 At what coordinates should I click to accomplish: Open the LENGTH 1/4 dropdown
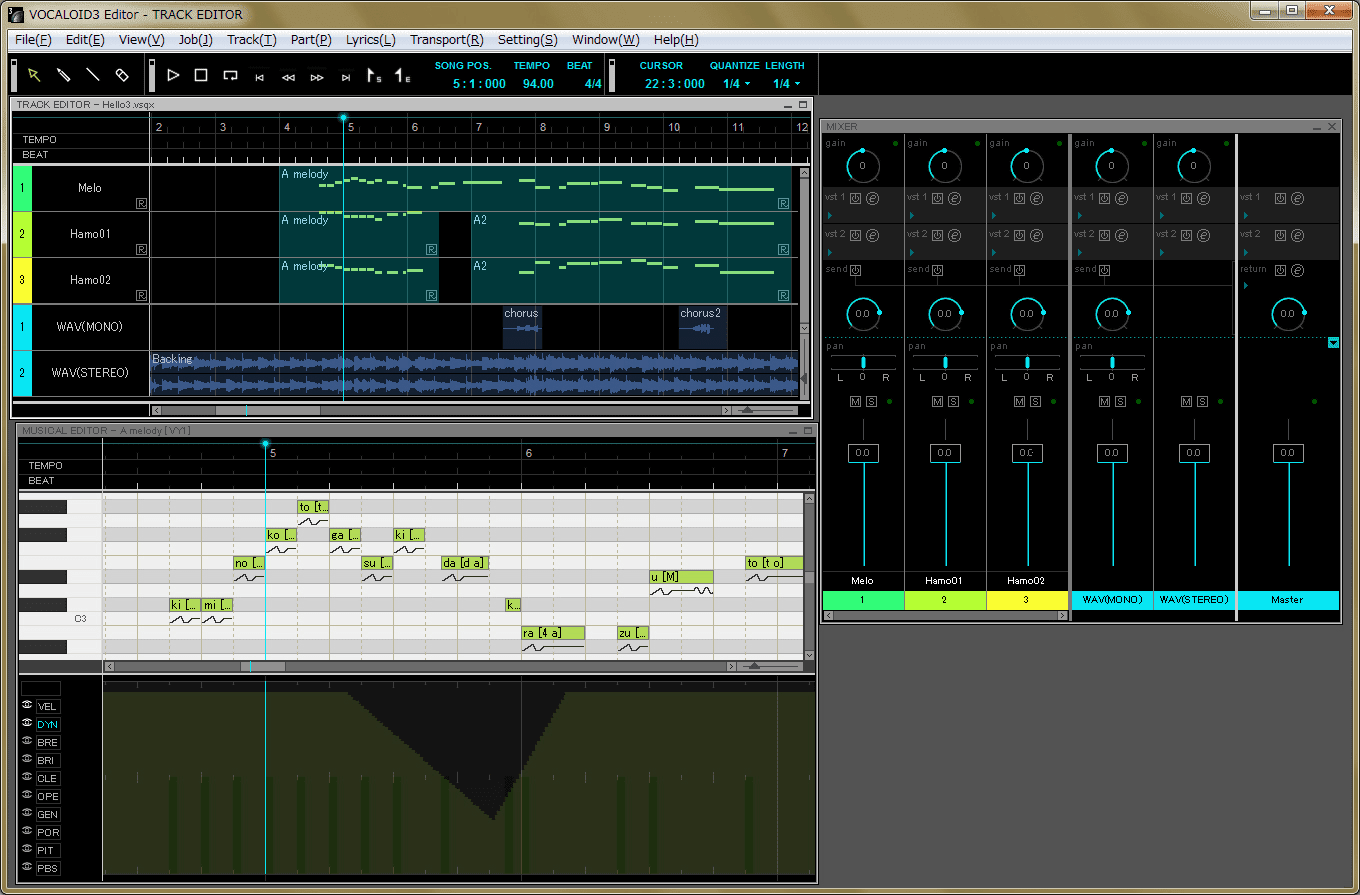tap(787, 84)
